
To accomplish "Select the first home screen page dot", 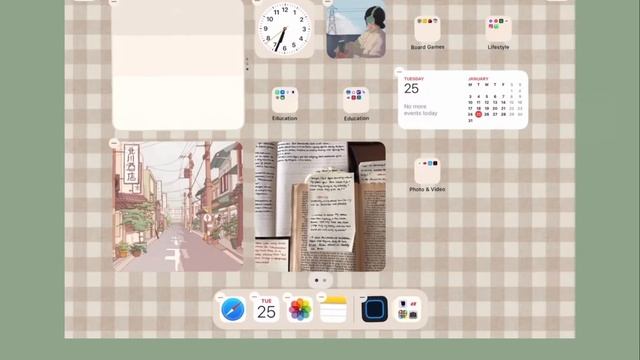I will point(316,280).
